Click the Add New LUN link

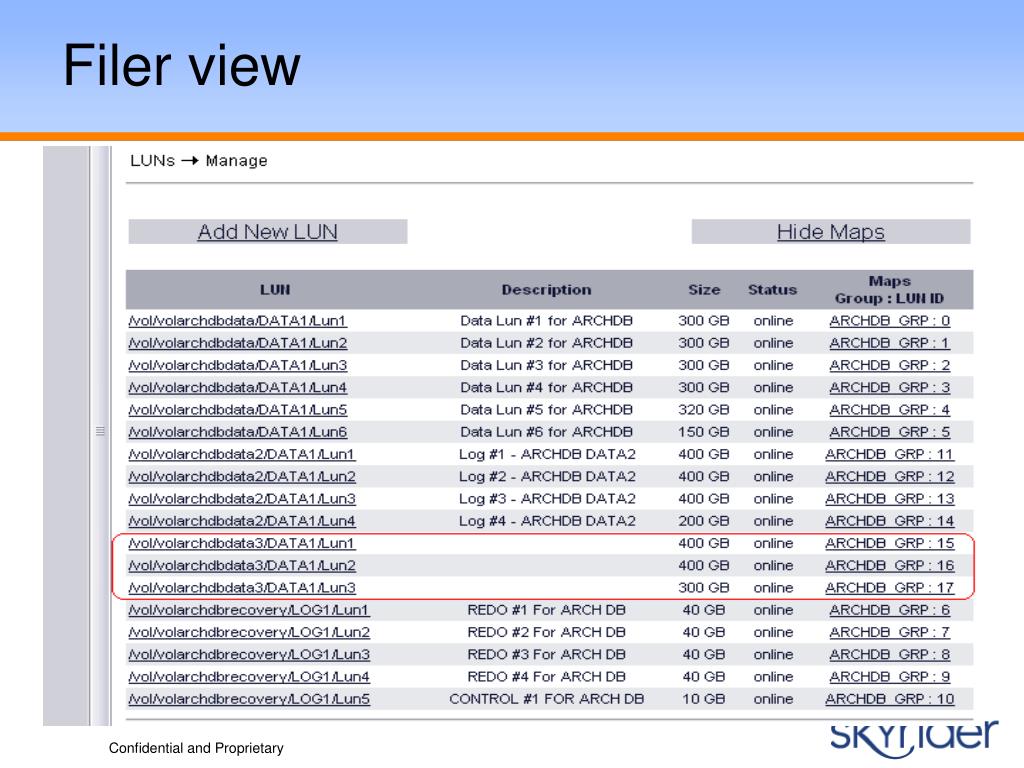(267, 232)
